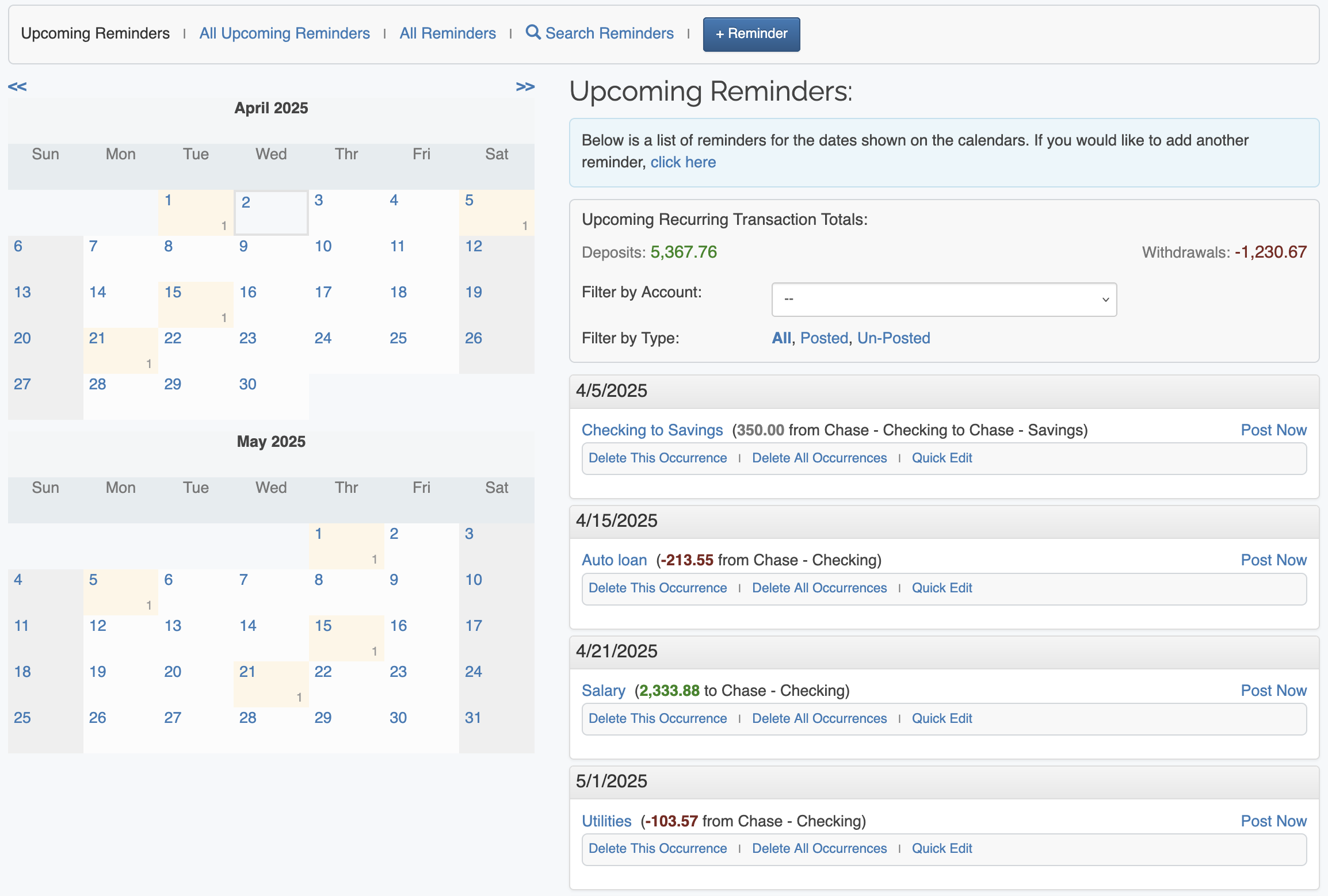Click Post Now for Checking to Savings

(1273, 430)
